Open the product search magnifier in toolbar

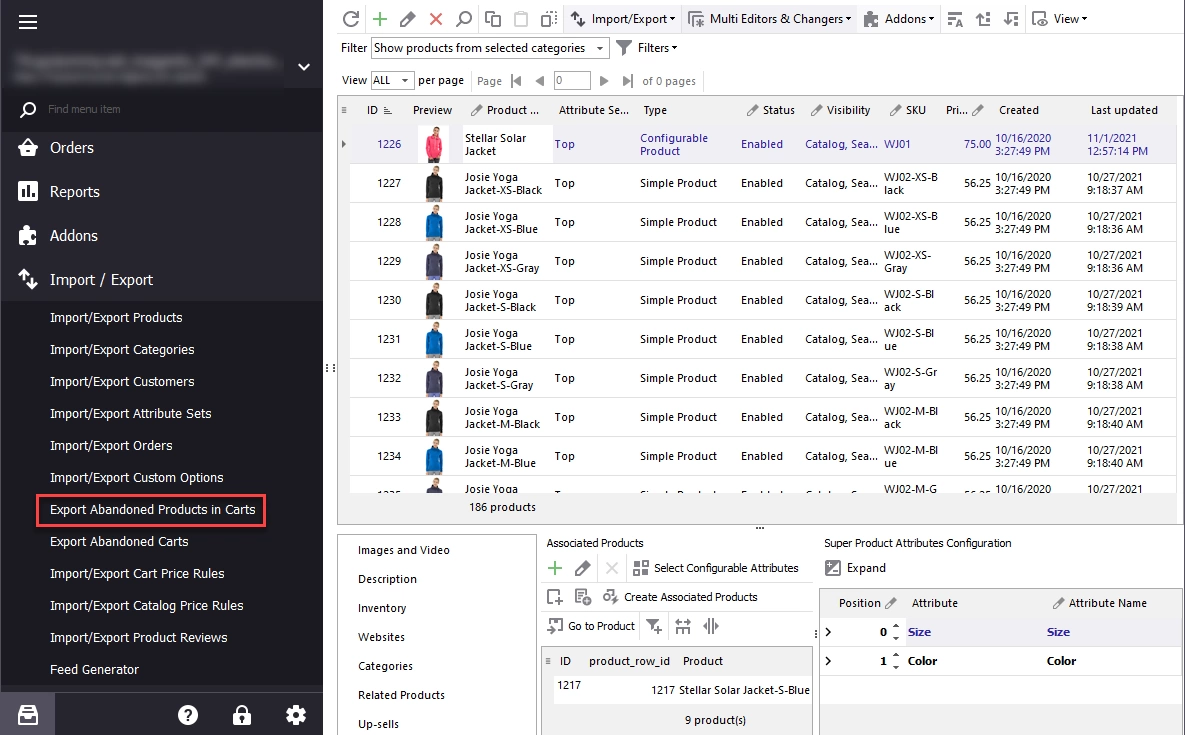(464, 19)
